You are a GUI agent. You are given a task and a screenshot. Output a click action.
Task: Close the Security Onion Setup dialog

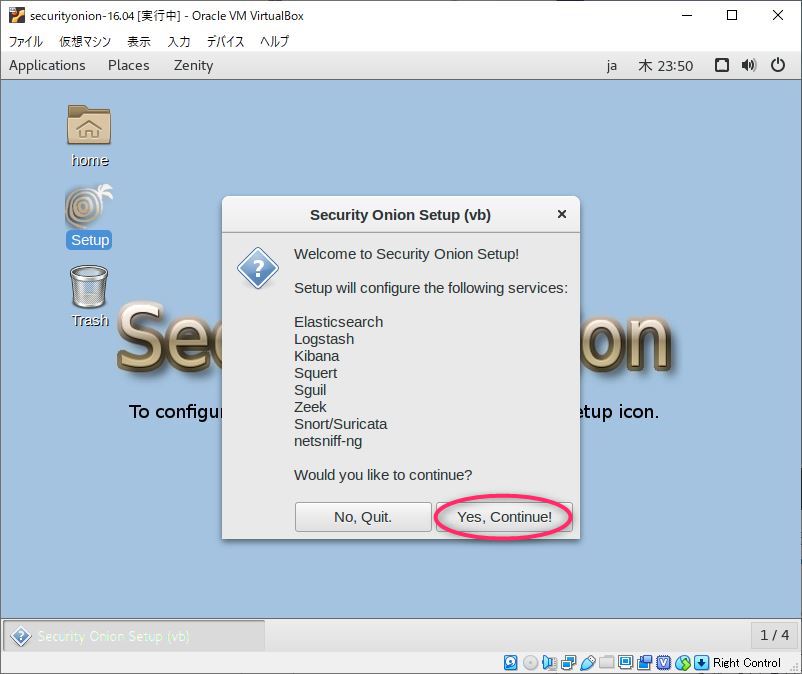click(562, 214)
